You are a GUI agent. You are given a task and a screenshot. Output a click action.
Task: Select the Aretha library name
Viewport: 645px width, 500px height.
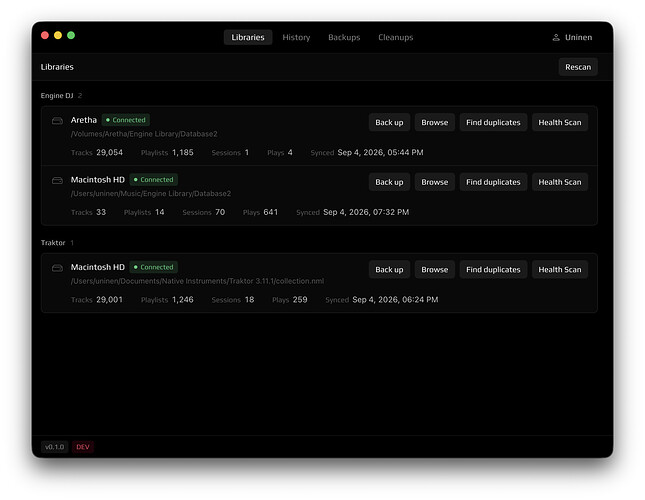(84, 120)
